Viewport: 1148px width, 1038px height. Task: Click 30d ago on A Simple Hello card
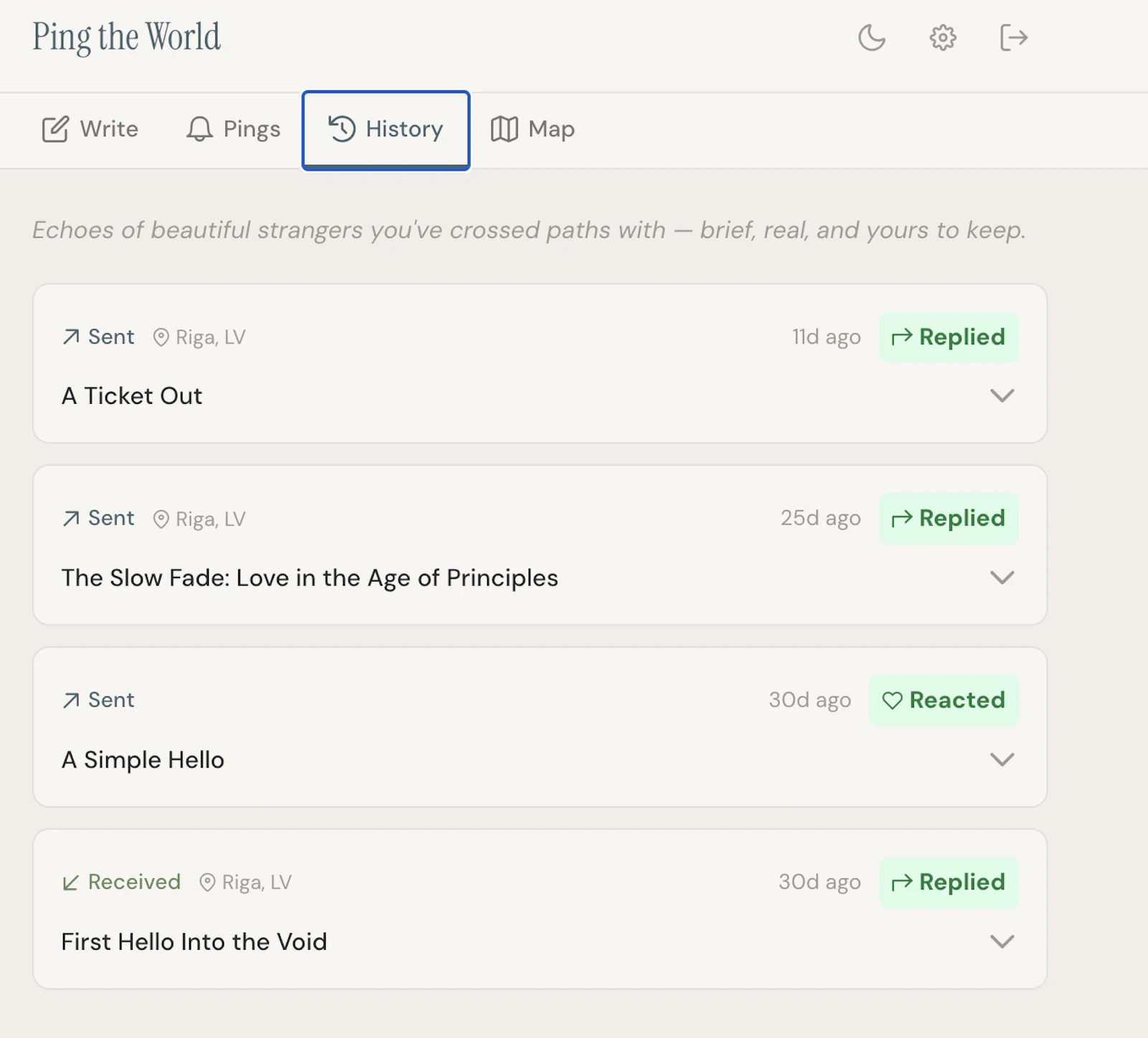point(810,700)
